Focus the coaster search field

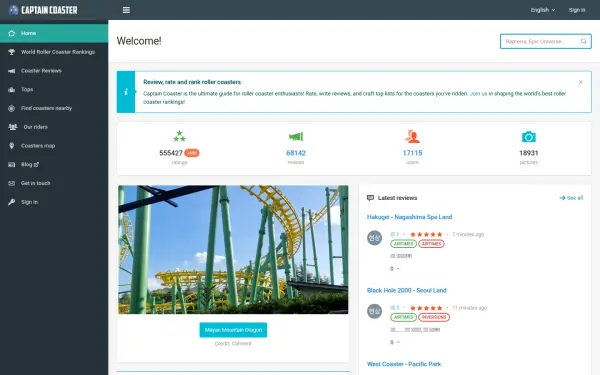pos(545,41)
